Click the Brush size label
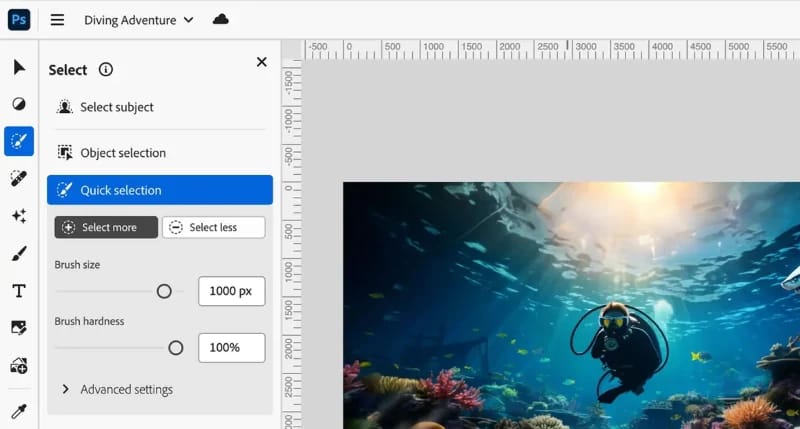This screenshot has height=429, width=800. coord(77,265)
